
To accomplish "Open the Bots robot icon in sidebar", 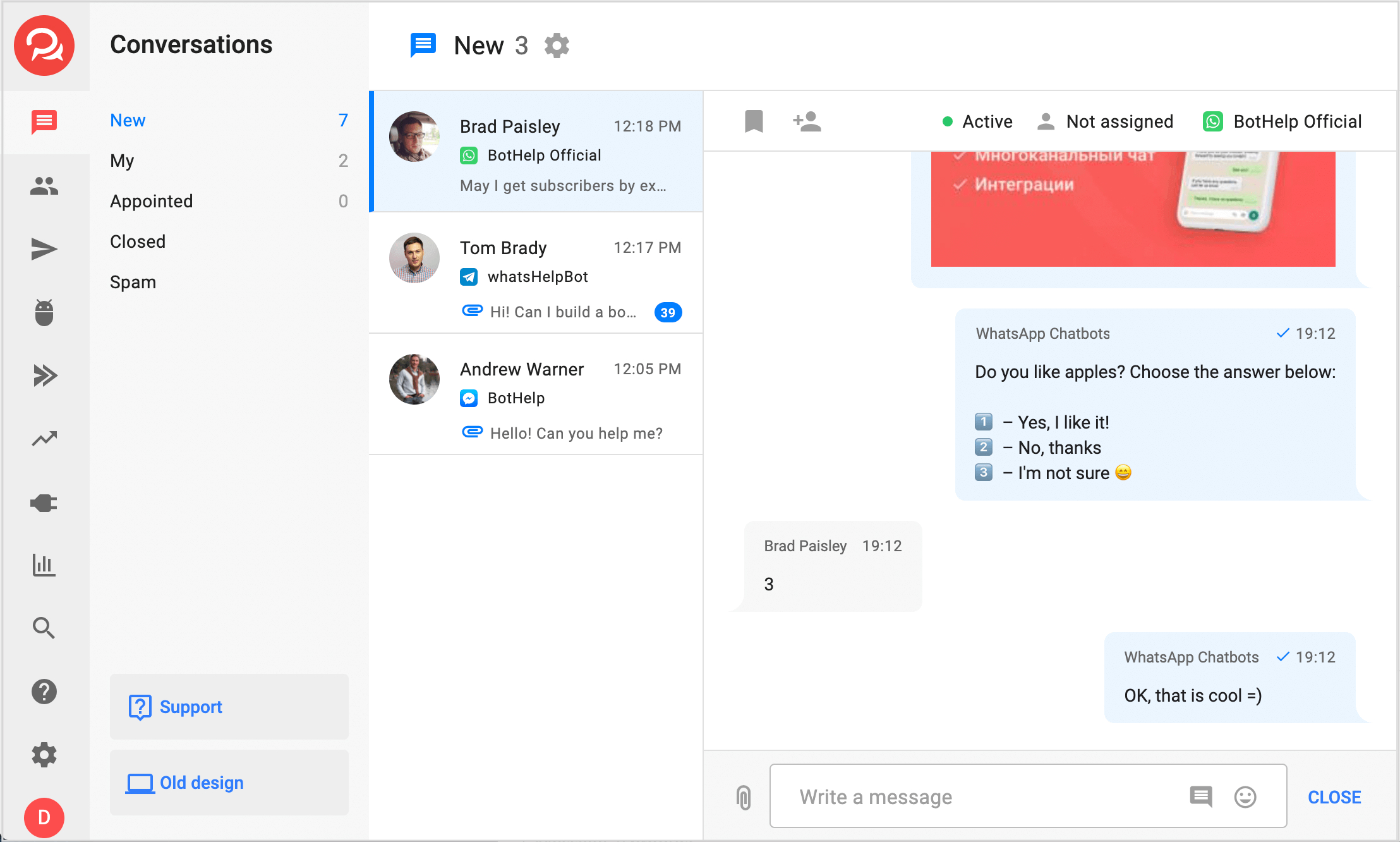I will tap(44, 312).
